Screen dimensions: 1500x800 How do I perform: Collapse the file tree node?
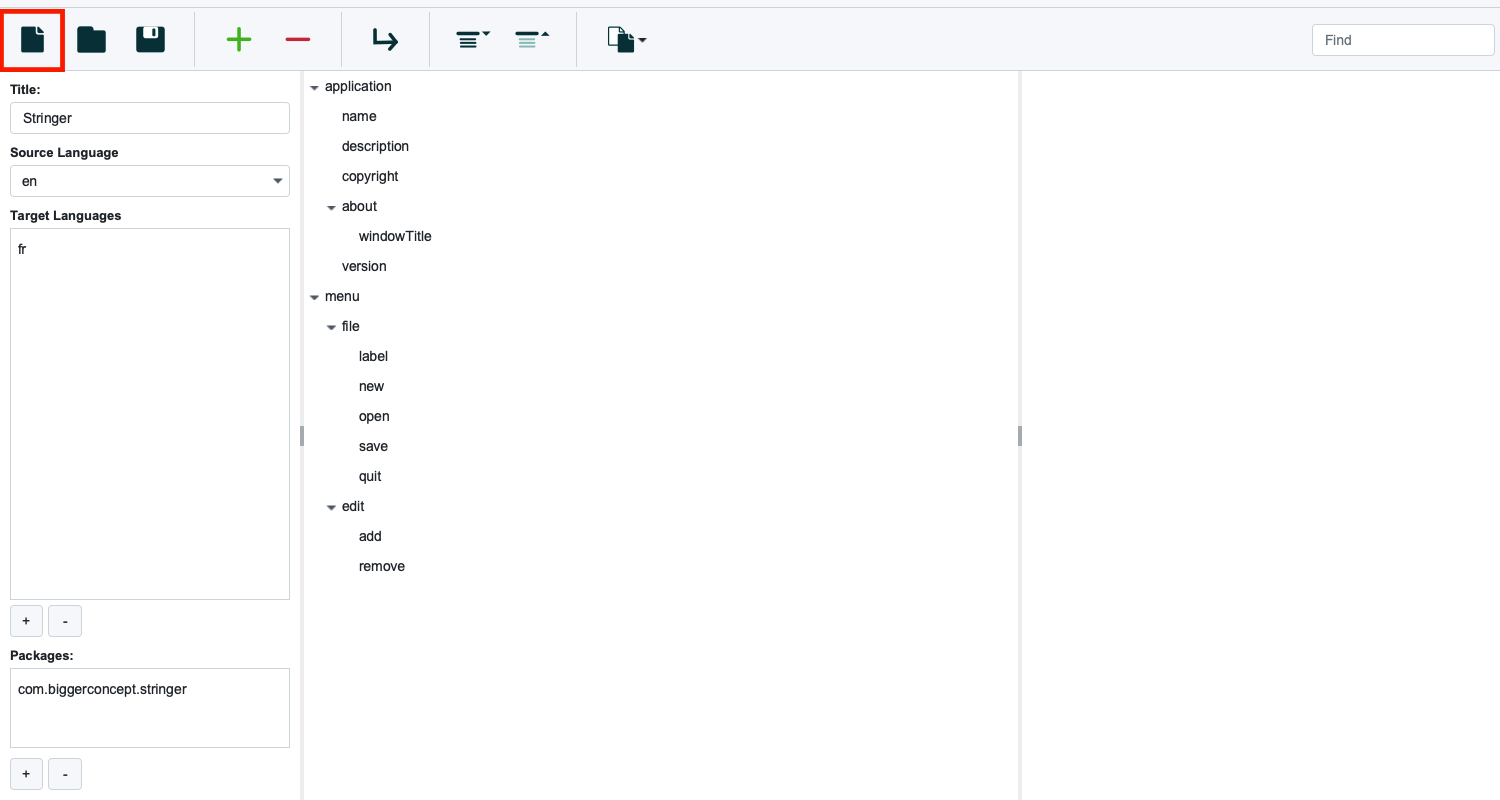(x=331, y=327)
